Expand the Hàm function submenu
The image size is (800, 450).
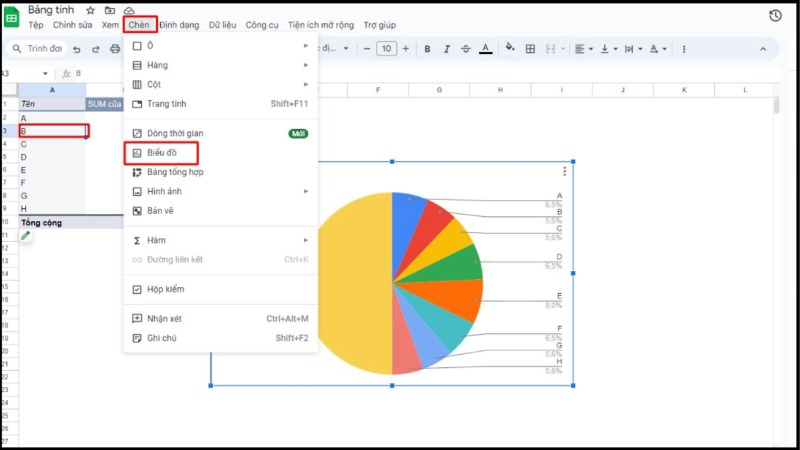220,240
